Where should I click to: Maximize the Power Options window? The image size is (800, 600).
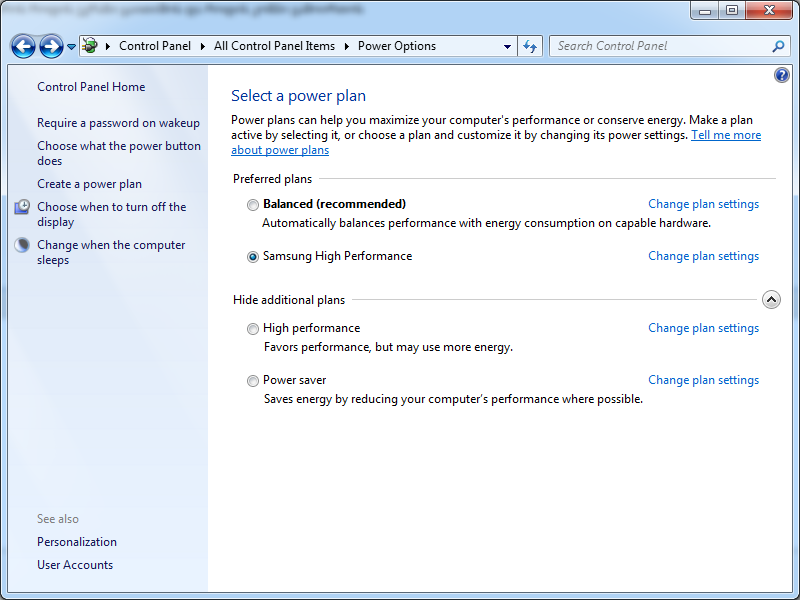coord(732,11)
